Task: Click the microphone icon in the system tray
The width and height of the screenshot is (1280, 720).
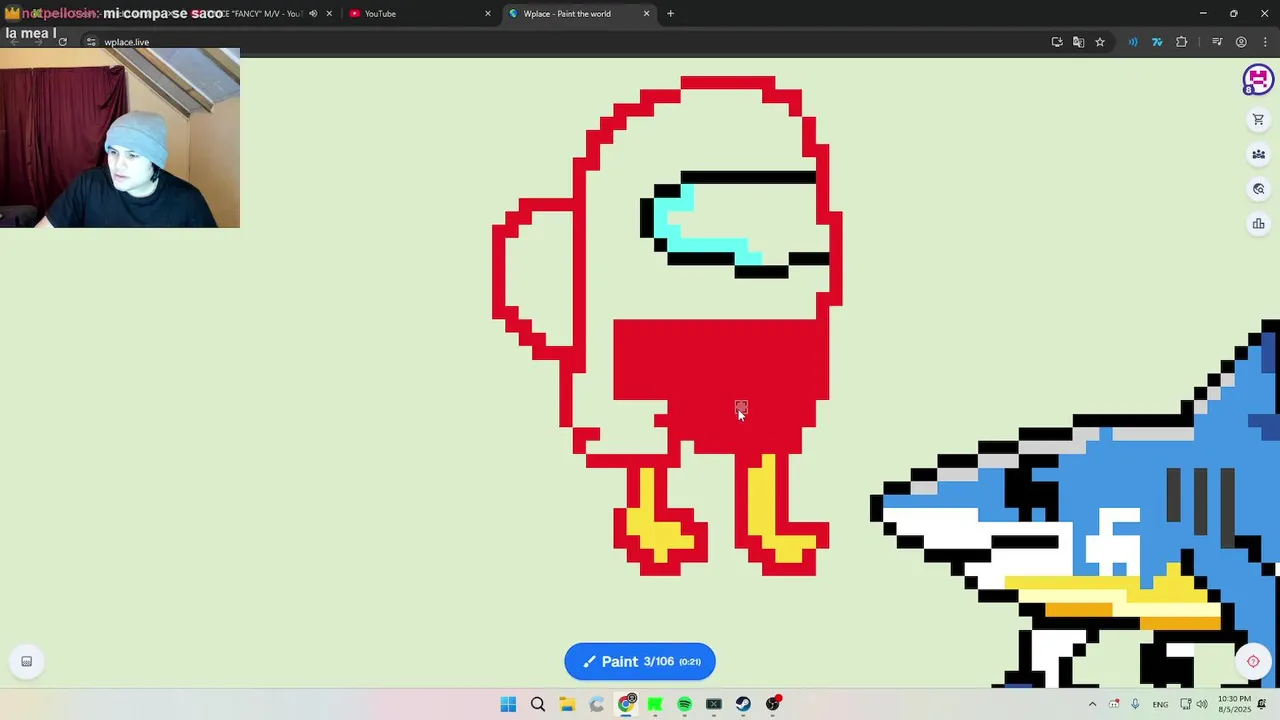Action: point(1135,704)
